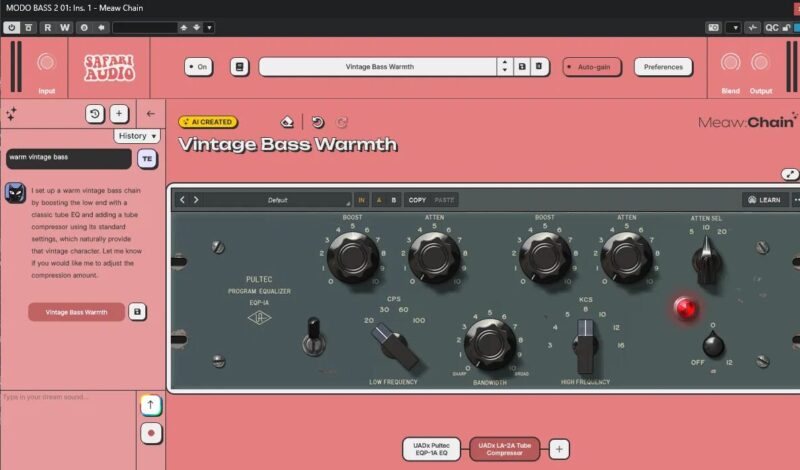Load the Vintage Bass Warmth chain button
This screenshot has height=470, width=800.
pyautogui.click(x=77, y=312)
